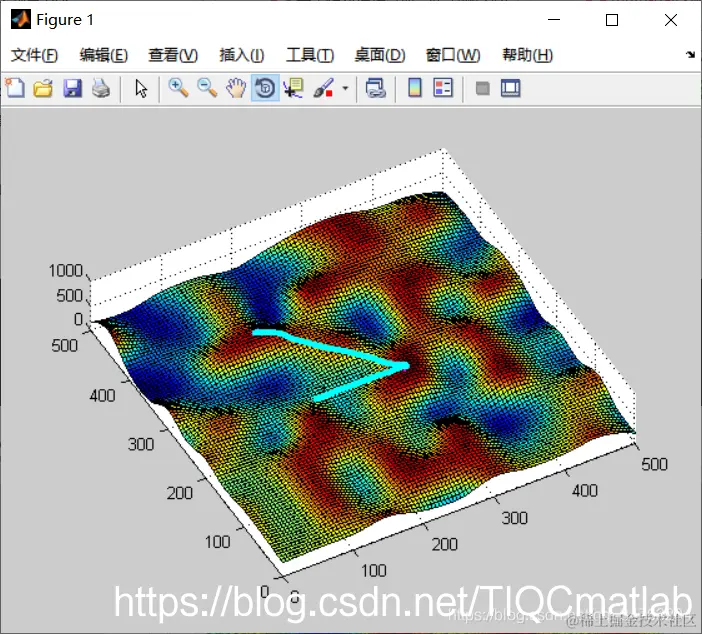Image resolution: width=702 pixels, height=634 pixels.
Task: Open the 文件(F) menu
Action: click(x=34, y=55)
